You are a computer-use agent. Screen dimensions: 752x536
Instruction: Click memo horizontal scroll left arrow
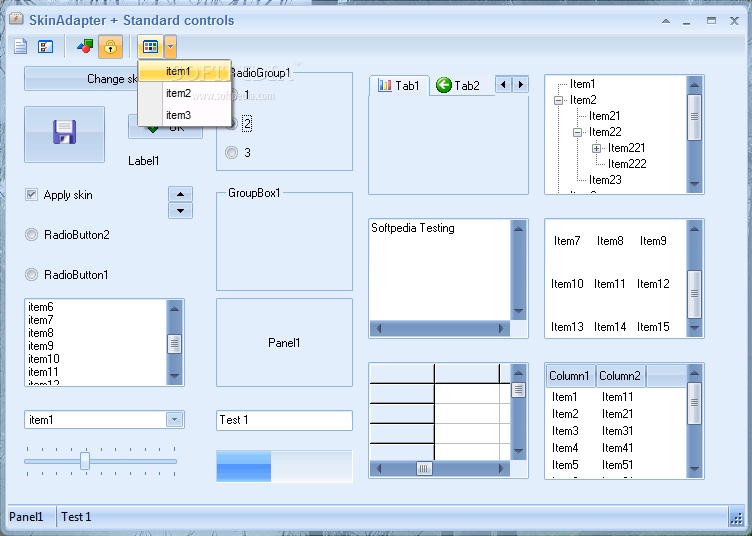click(x=379, y=328)
